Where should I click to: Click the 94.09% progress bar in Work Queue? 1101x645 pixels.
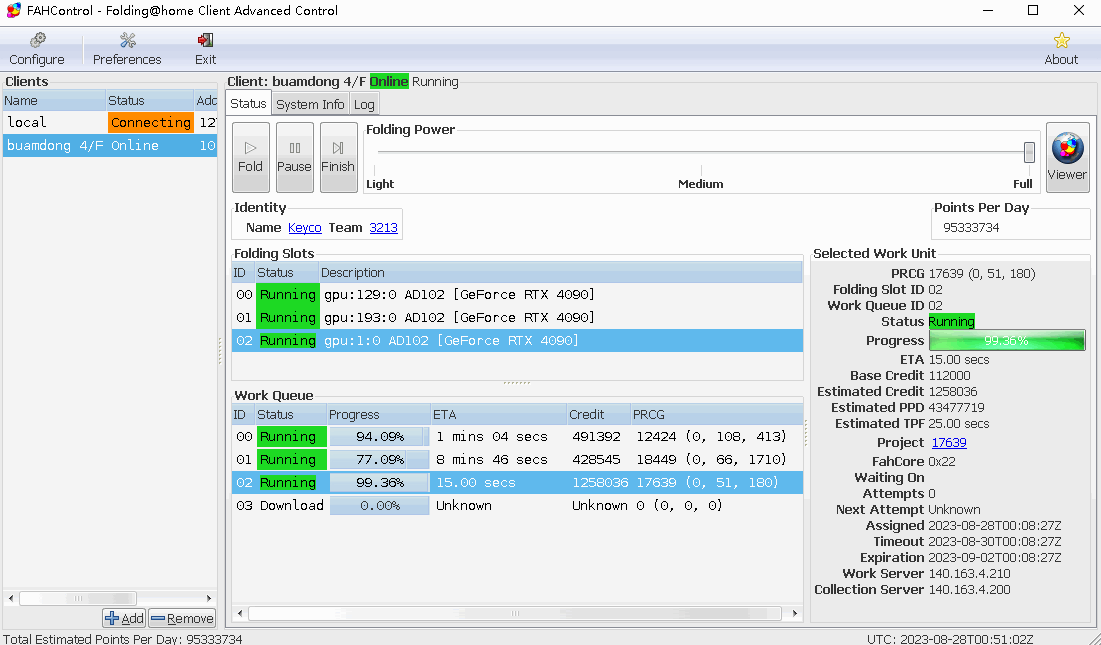[x=379, y=437]
